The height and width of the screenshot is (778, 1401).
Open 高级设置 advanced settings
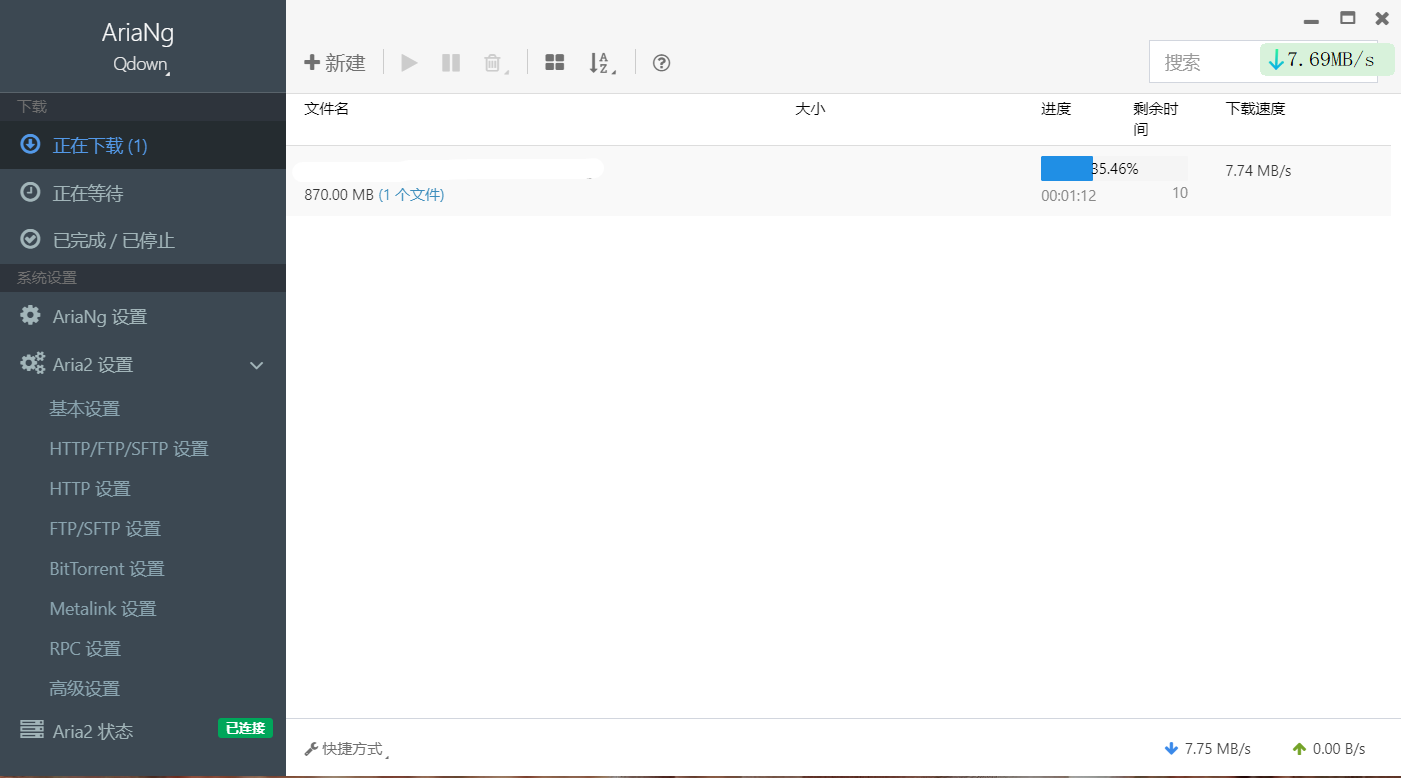click(85, 689)
